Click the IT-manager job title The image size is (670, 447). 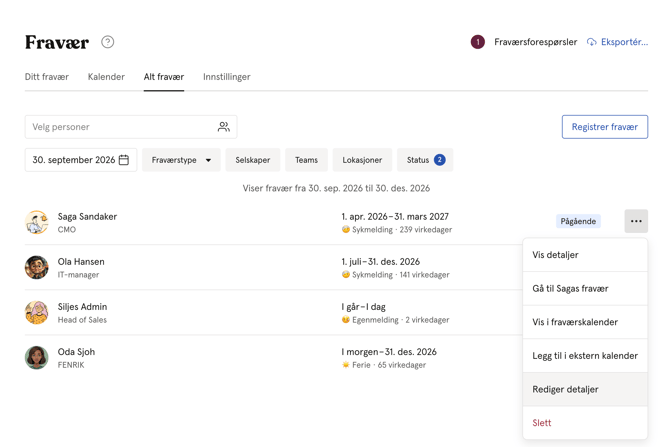tap(78, 274)
